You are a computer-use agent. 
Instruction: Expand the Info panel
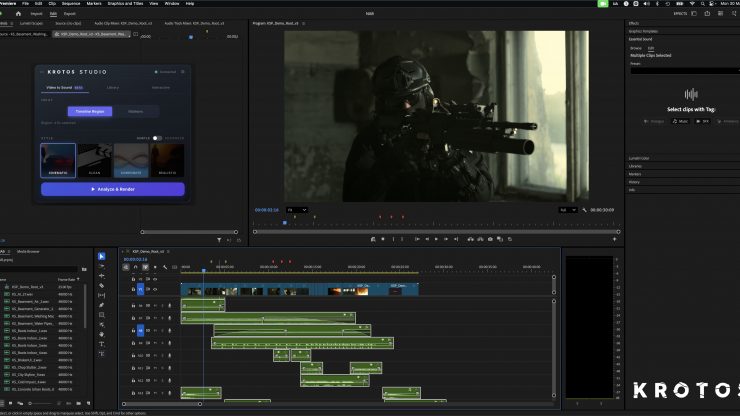click(x=632, y=190)
